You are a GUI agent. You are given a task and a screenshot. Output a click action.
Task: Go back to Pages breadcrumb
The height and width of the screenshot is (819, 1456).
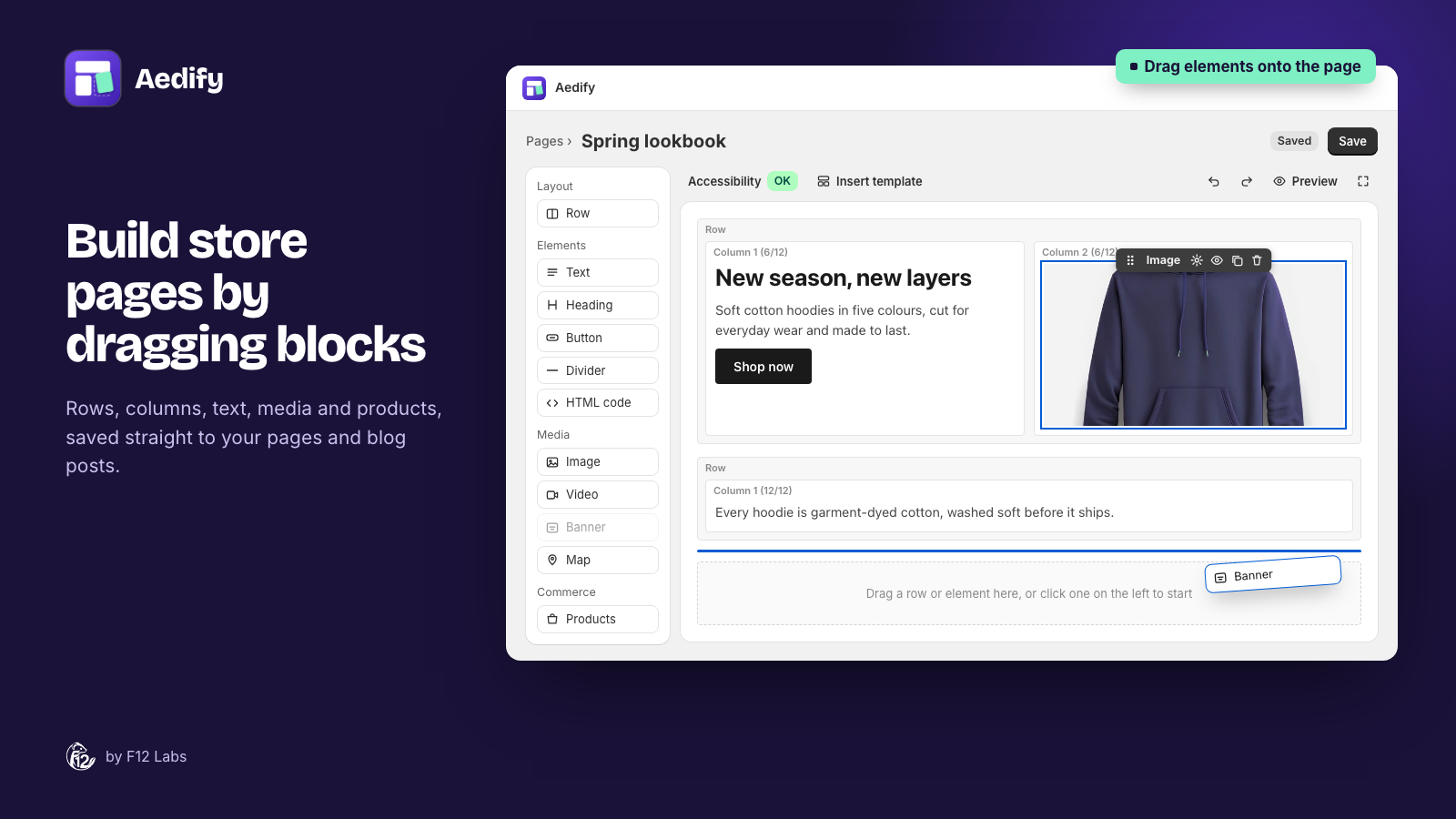pyautogui.click(x=544, y=141)
